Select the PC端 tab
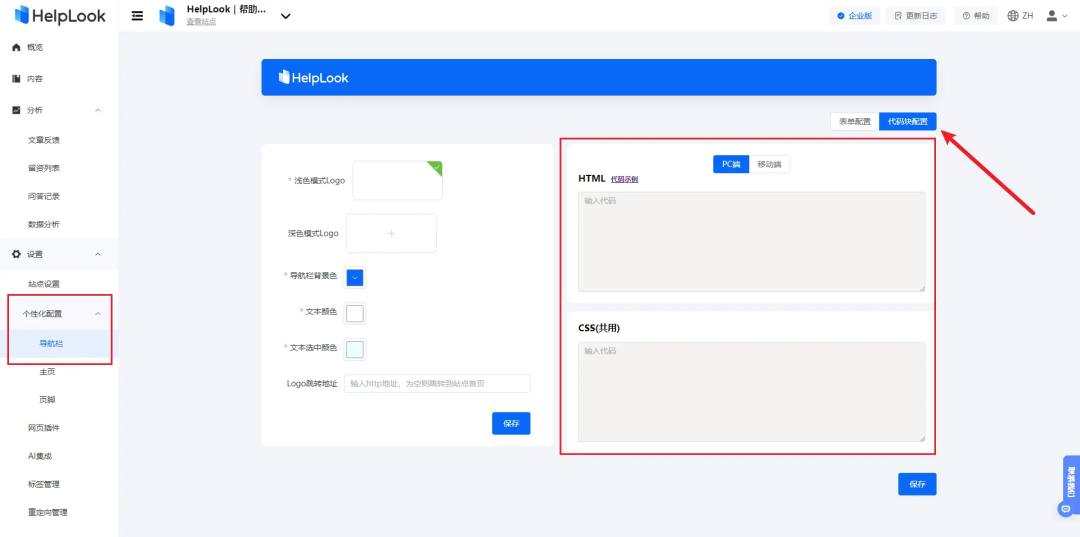The height and width of the screenshot is (537, 1080). [731, 165]
